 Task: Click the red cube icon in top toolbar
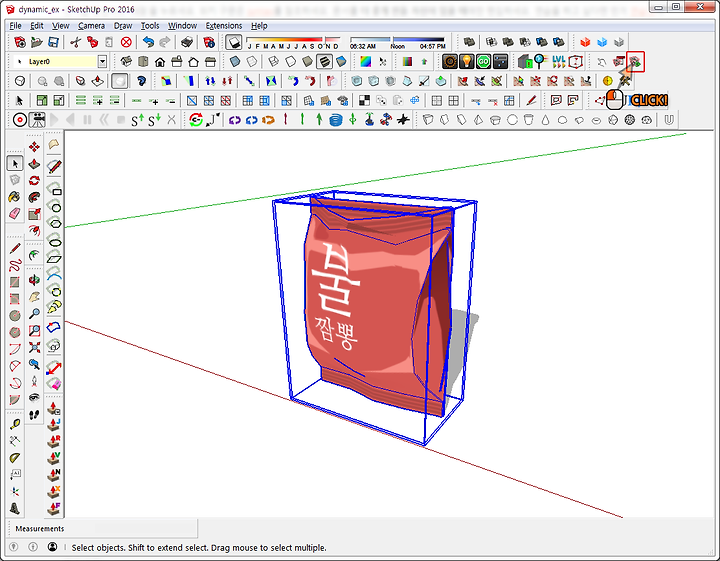tap(585, 42)
